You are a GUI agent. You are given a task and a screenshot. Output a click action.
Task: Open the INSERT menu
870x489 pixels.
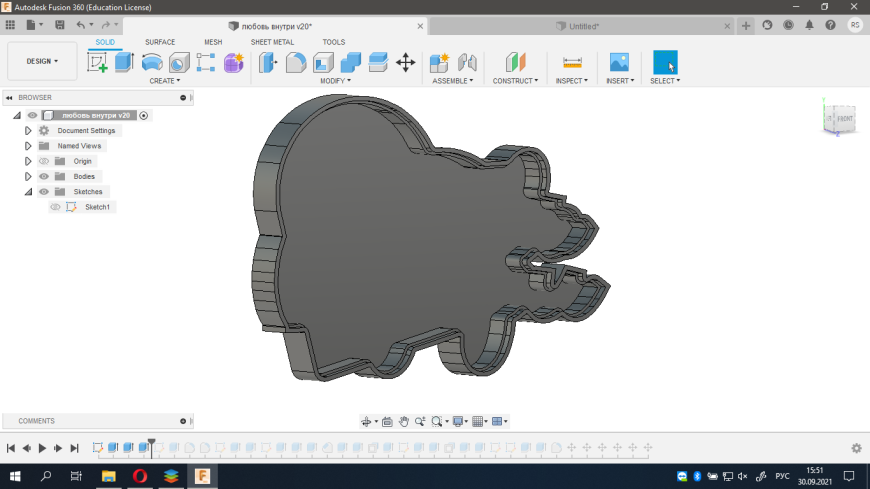click(x=619, y=80)
